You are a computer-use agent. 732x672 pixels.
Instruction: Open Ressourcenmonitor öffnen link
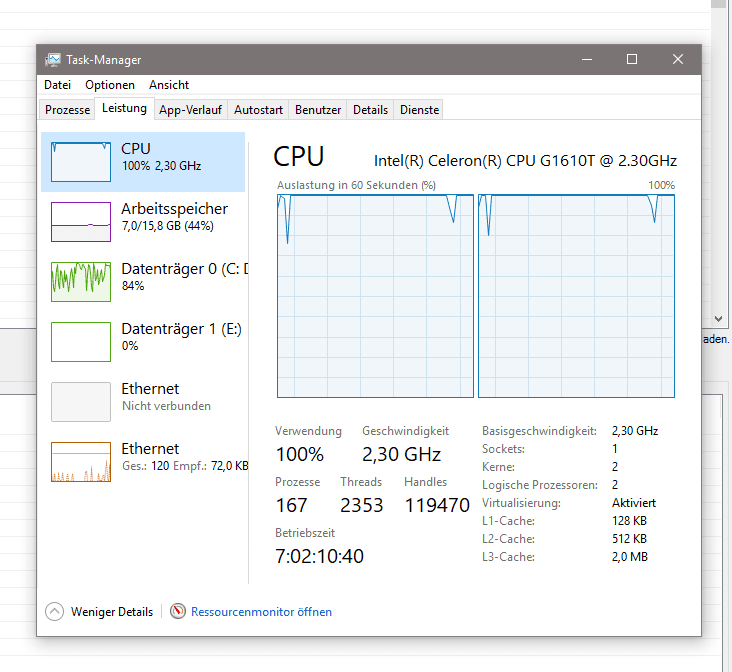coord(261,612)
